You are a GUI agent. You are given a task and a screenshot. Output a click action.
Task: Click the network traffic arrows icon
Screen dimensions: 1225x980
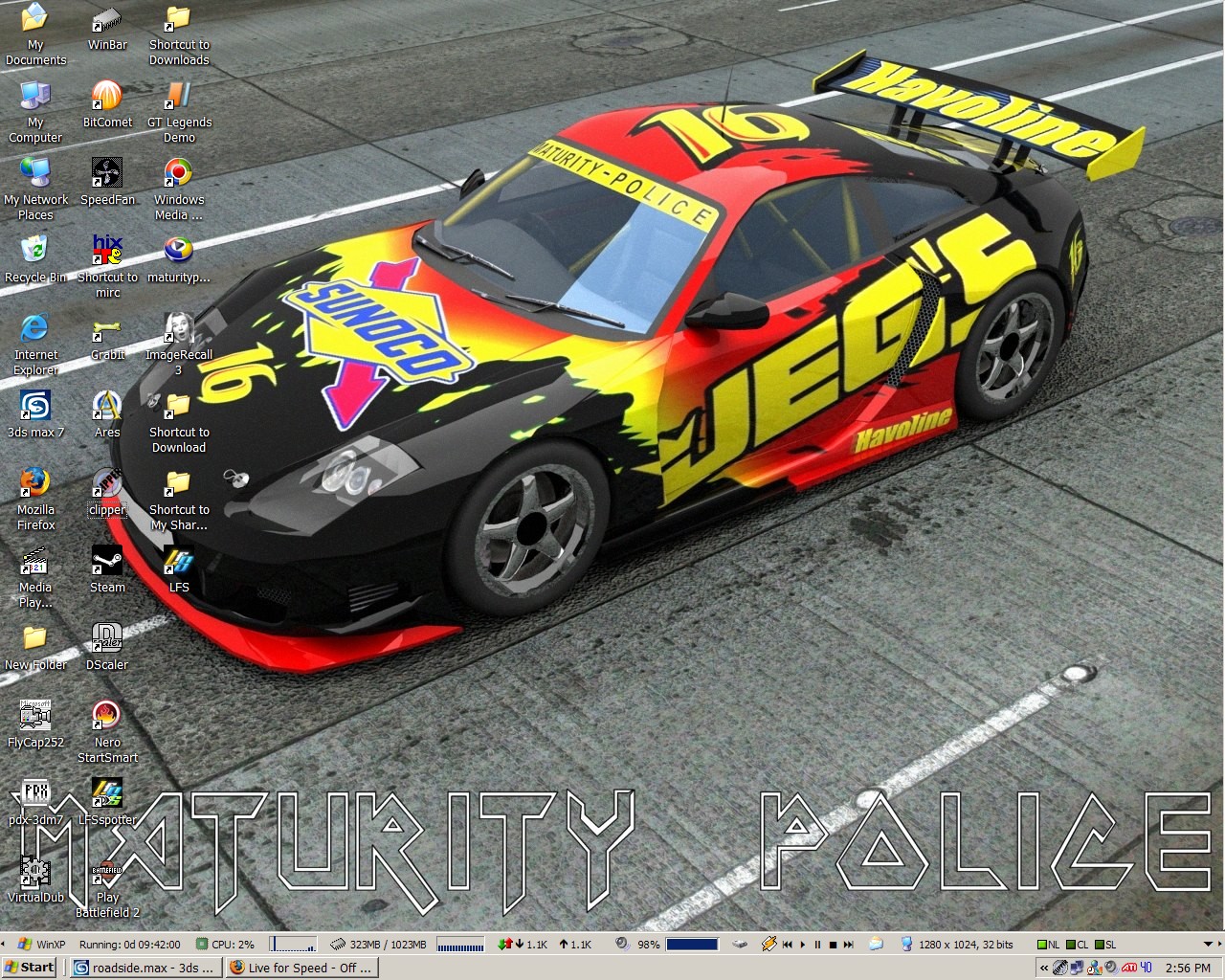click(x=504, y=945)
